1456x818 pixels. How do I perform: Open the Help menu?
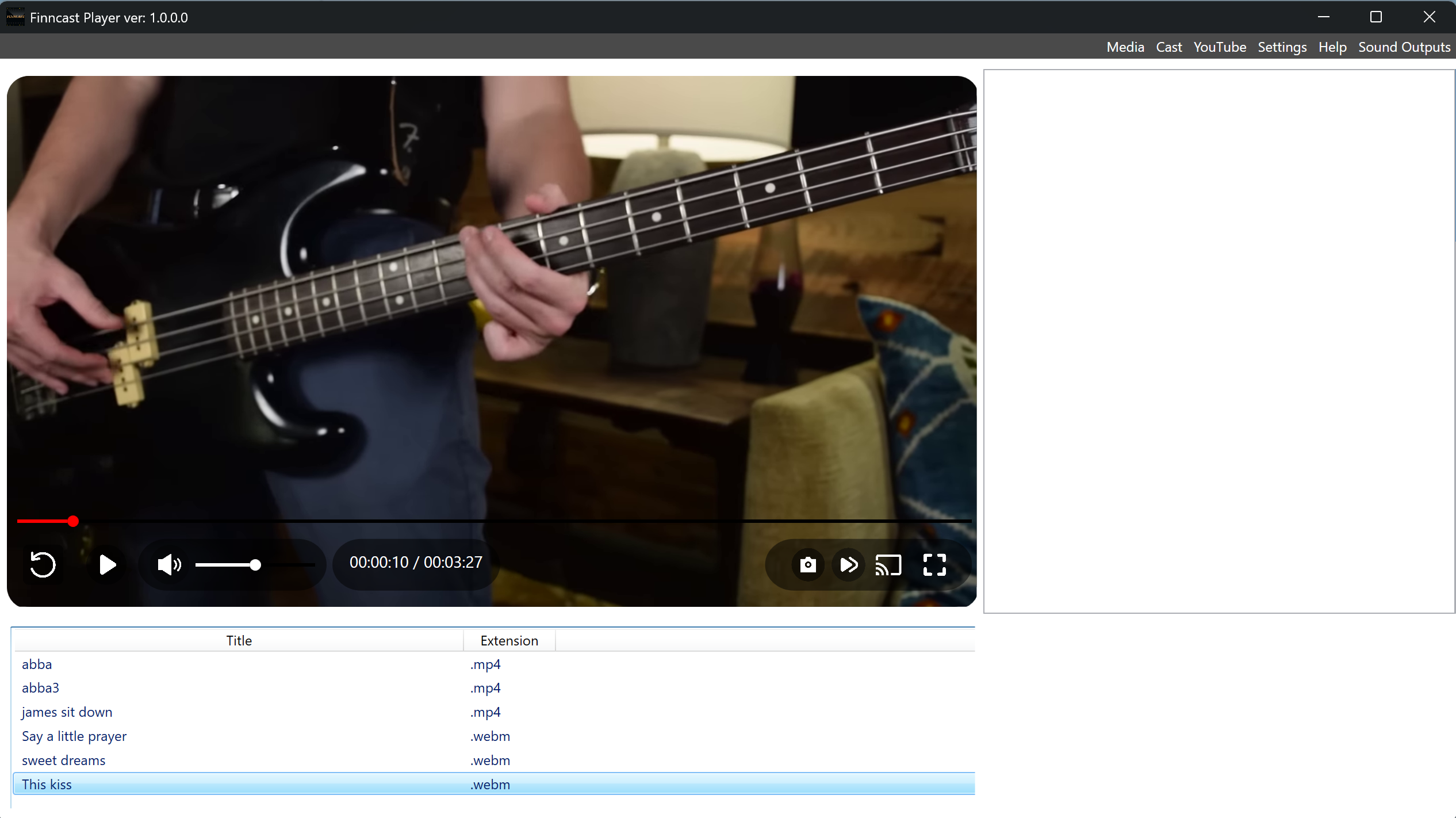pyautogui.click(x=1332, y=47)
